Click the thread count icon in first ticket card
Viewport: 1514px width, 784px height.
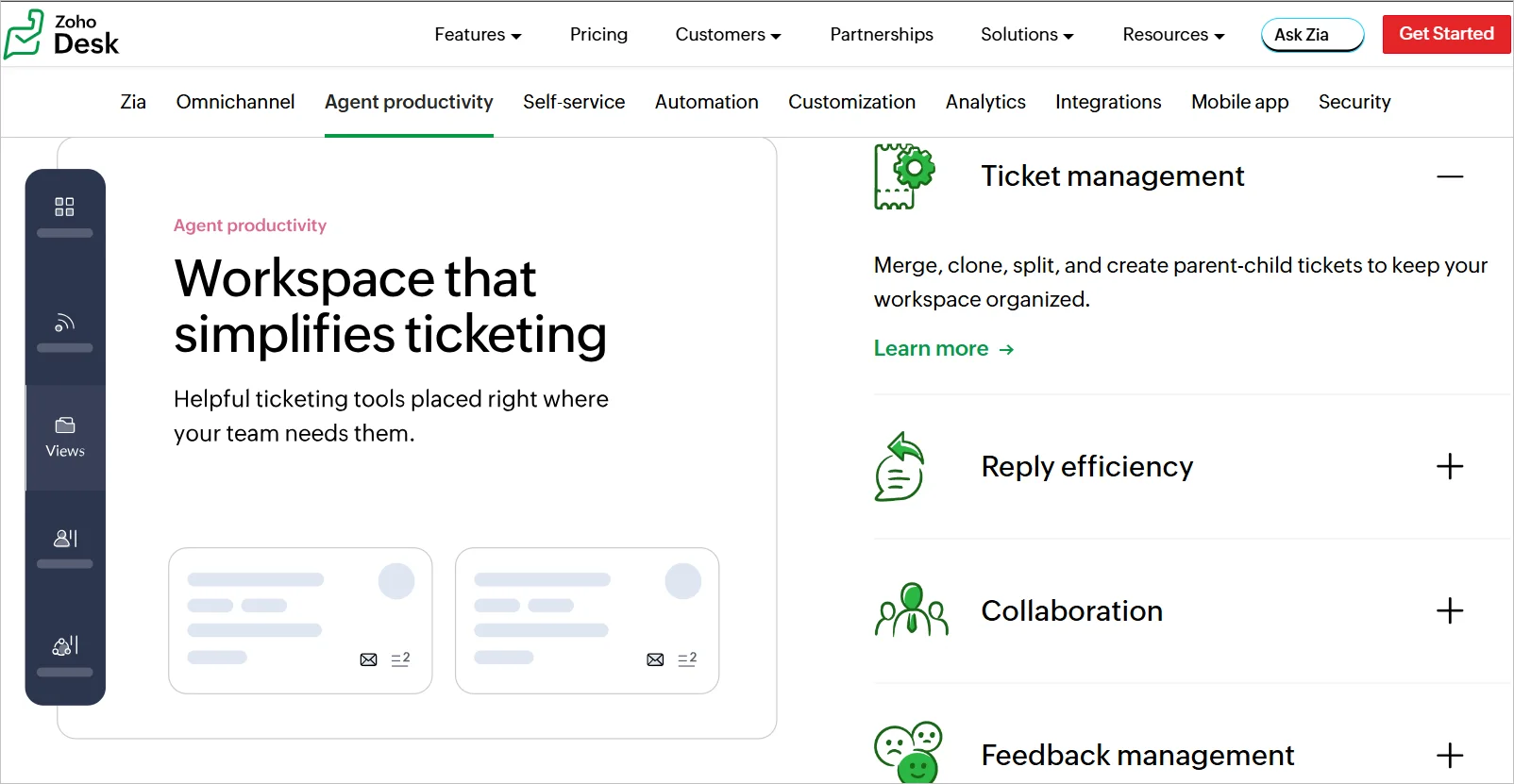coord(400,659)
